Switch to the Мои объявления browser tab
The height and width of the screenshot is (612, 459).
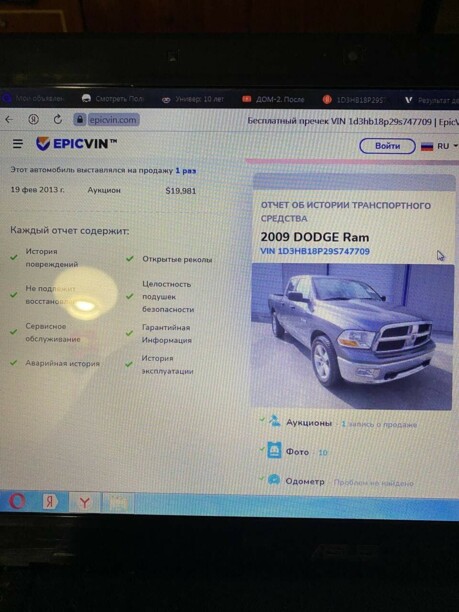34,98
